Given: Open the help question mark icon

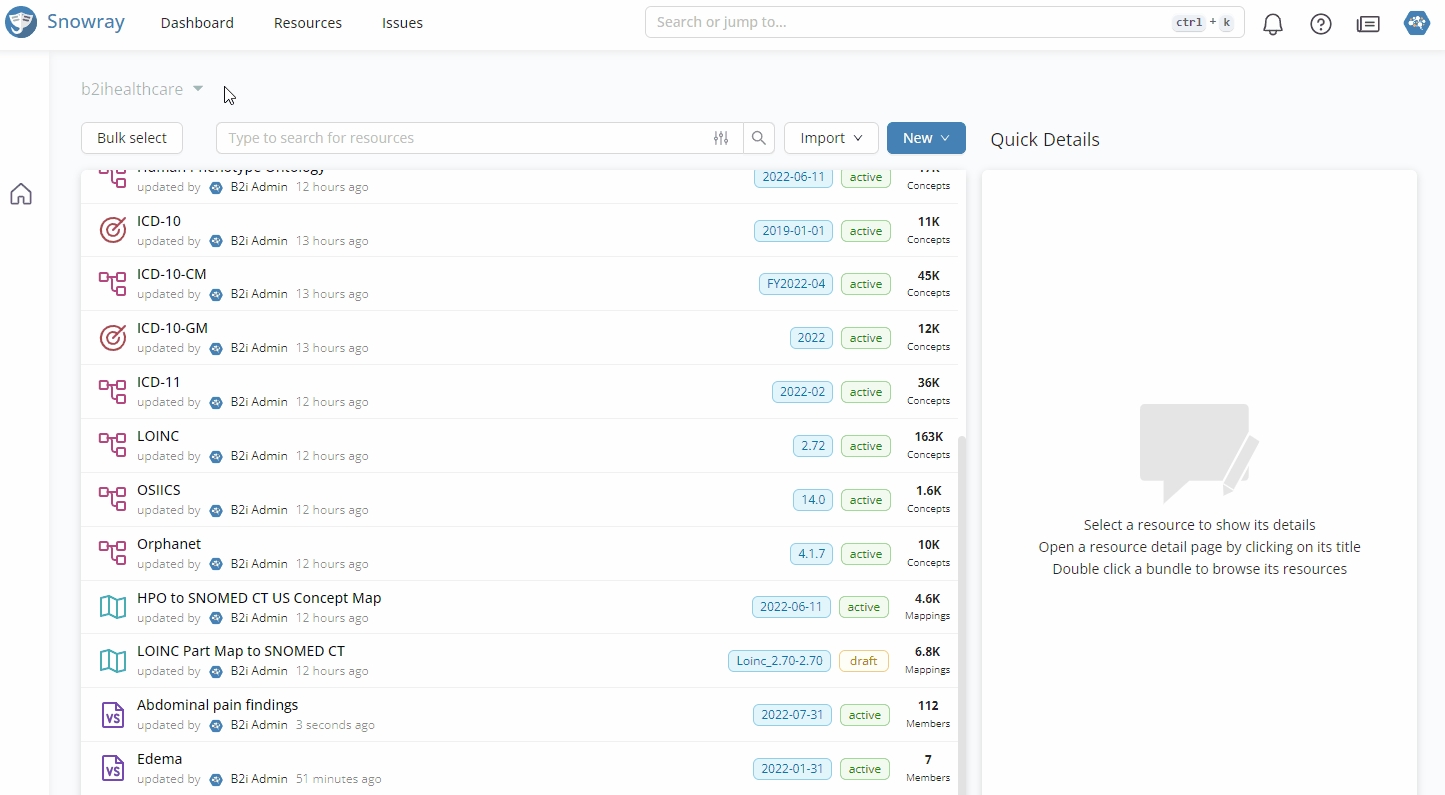Looking at the screenshot, I should point(1321,24).
